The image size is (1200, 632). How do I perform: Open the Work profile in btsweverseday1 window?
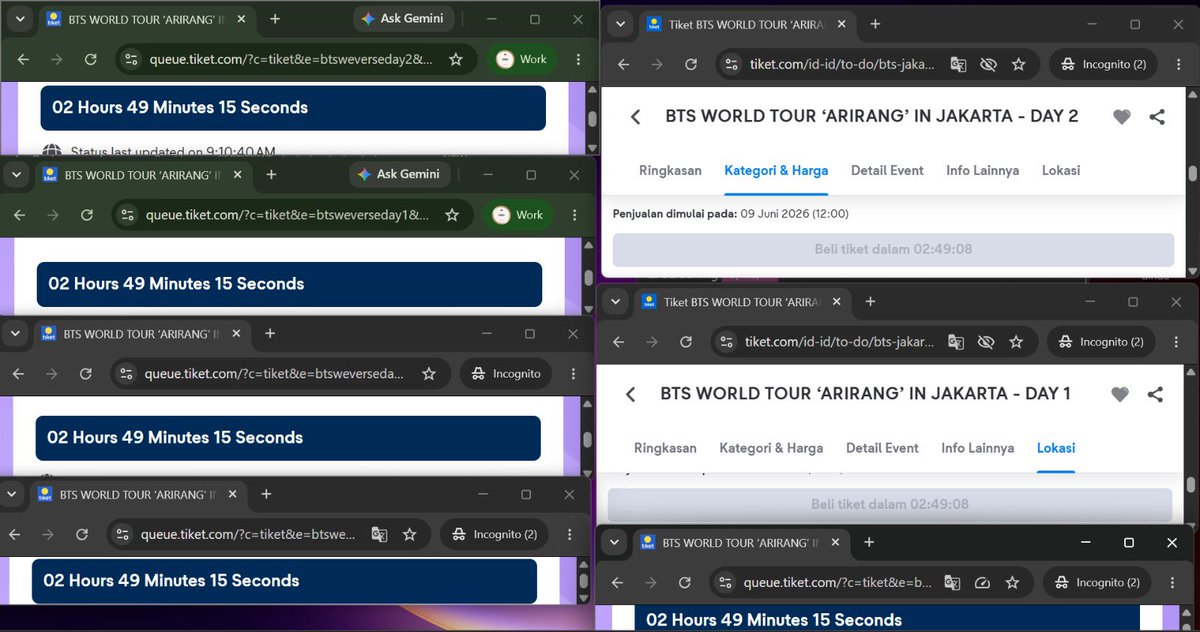point(518,215)
